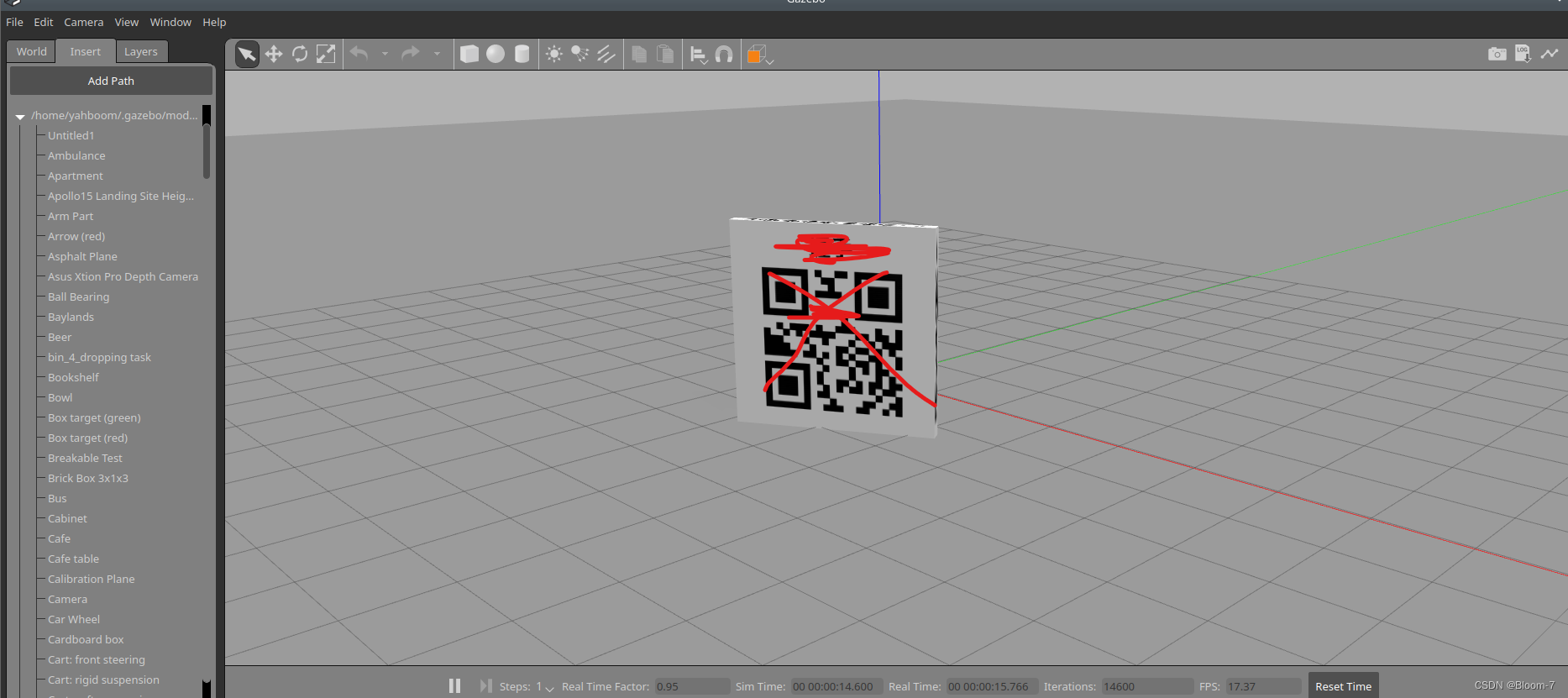Image resolution: width=1568 pixels, height=698 pixels.
Task: Select the Bookshelf model
Action: coord(73,377)
